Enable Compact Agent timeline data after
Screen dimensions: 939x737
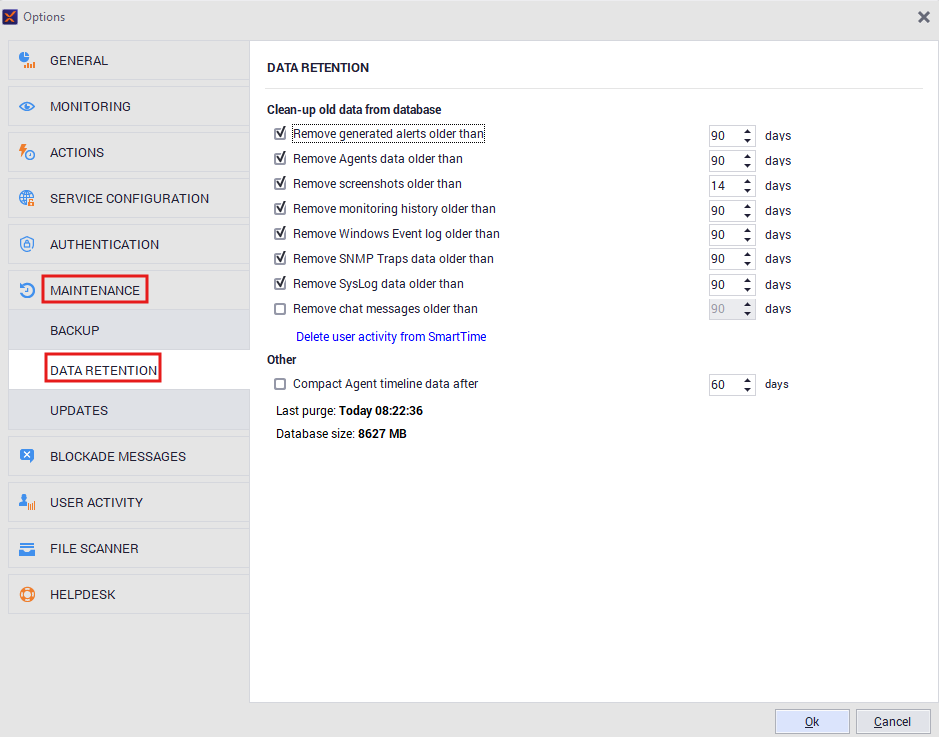[280, 384]
